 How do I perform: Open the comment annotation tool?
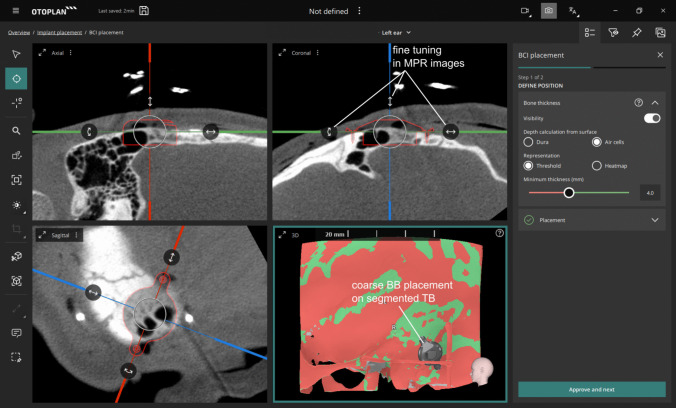(x=16, y=333)
